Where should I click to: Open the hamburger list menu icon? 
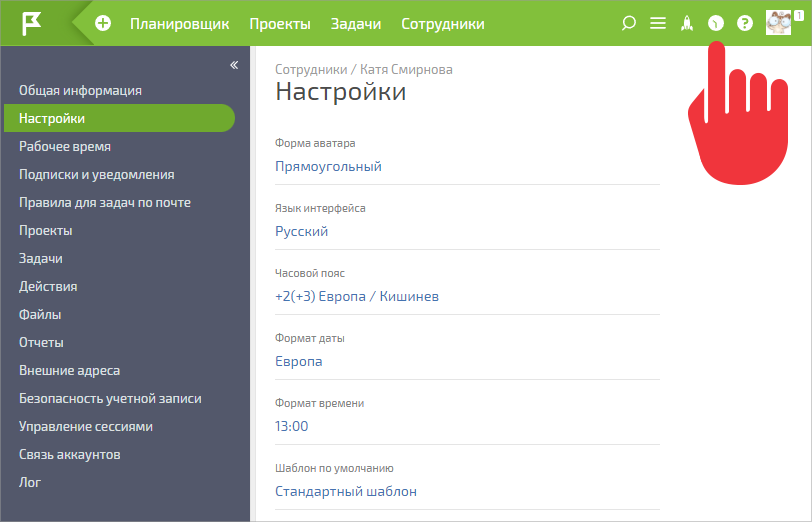658,23
